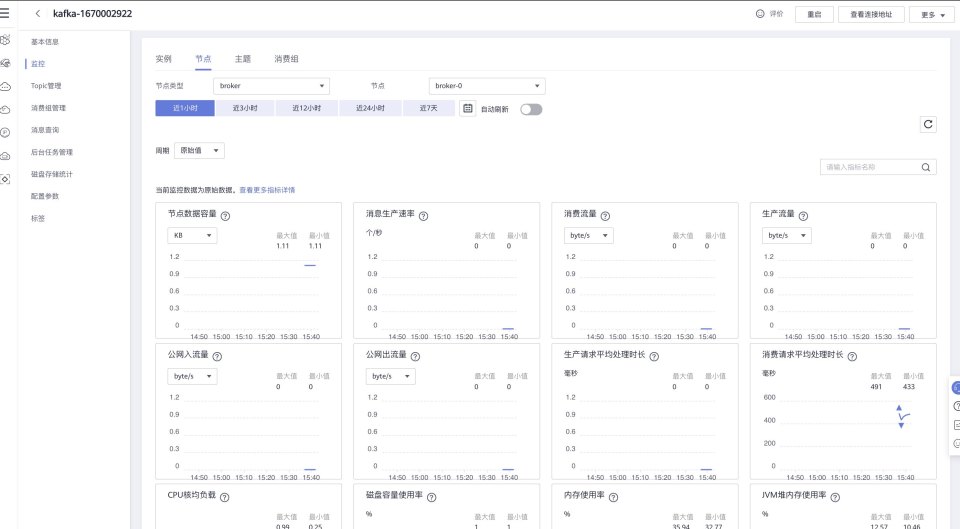
Task: Click the refresh icon above the search box
Action: (928, 124)
